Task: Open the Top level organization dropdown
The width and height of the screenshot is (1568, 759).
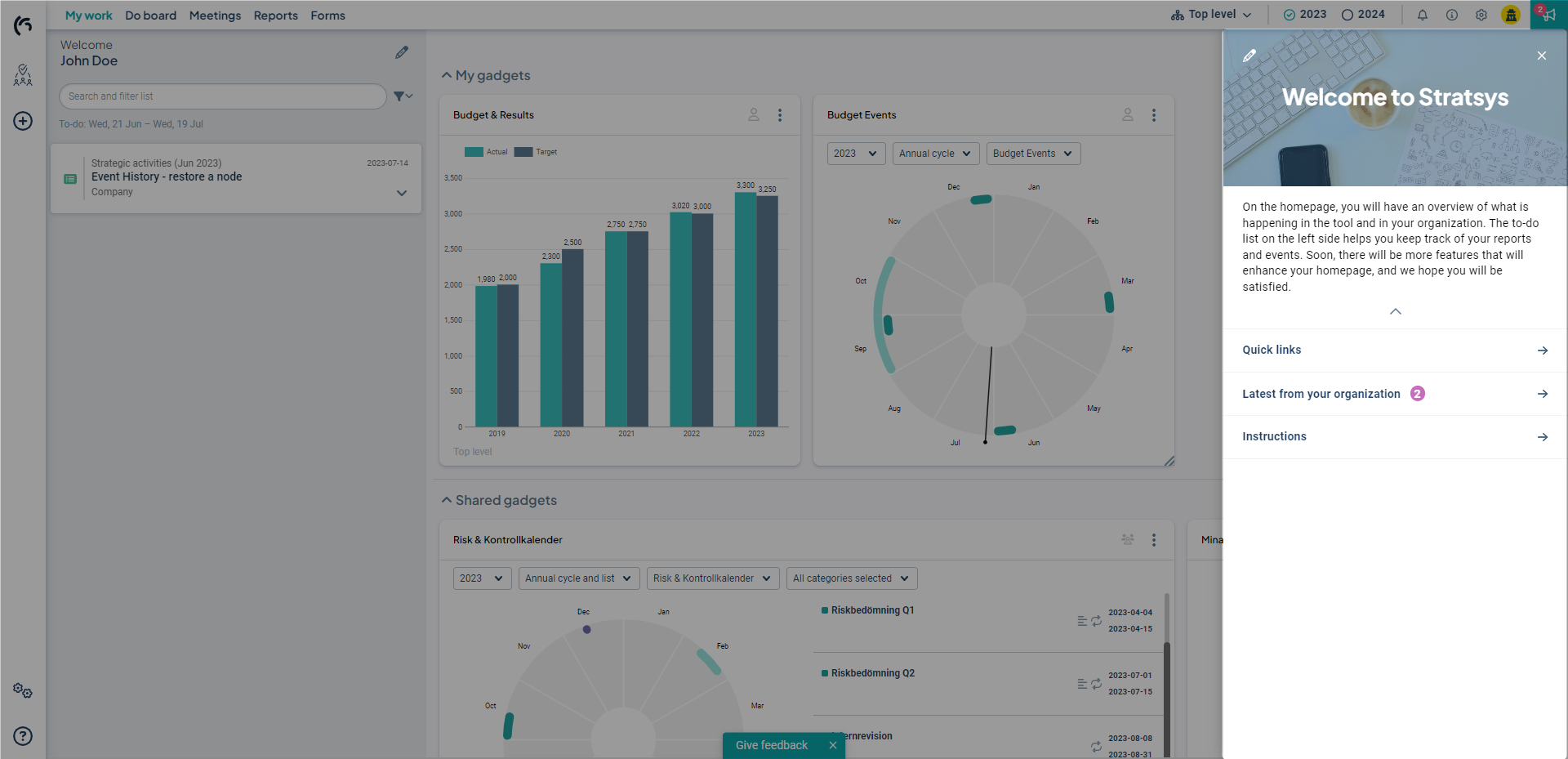Action: pyautogui.click(x=1211, y=15)
